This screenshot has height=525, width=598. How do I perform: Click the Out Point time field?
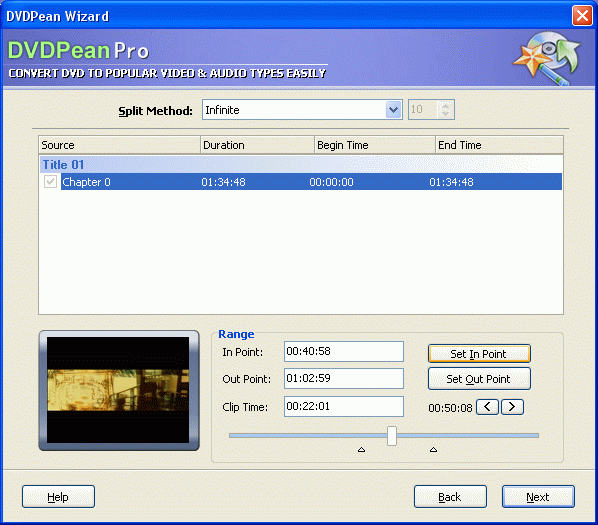[x=344, y=379]
